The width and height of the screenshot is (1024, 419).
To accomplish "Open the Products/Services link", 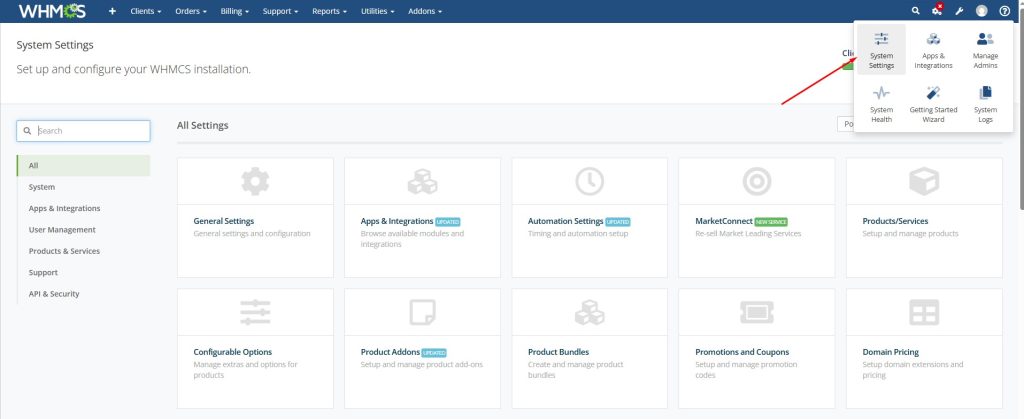I will pos(895,221).
